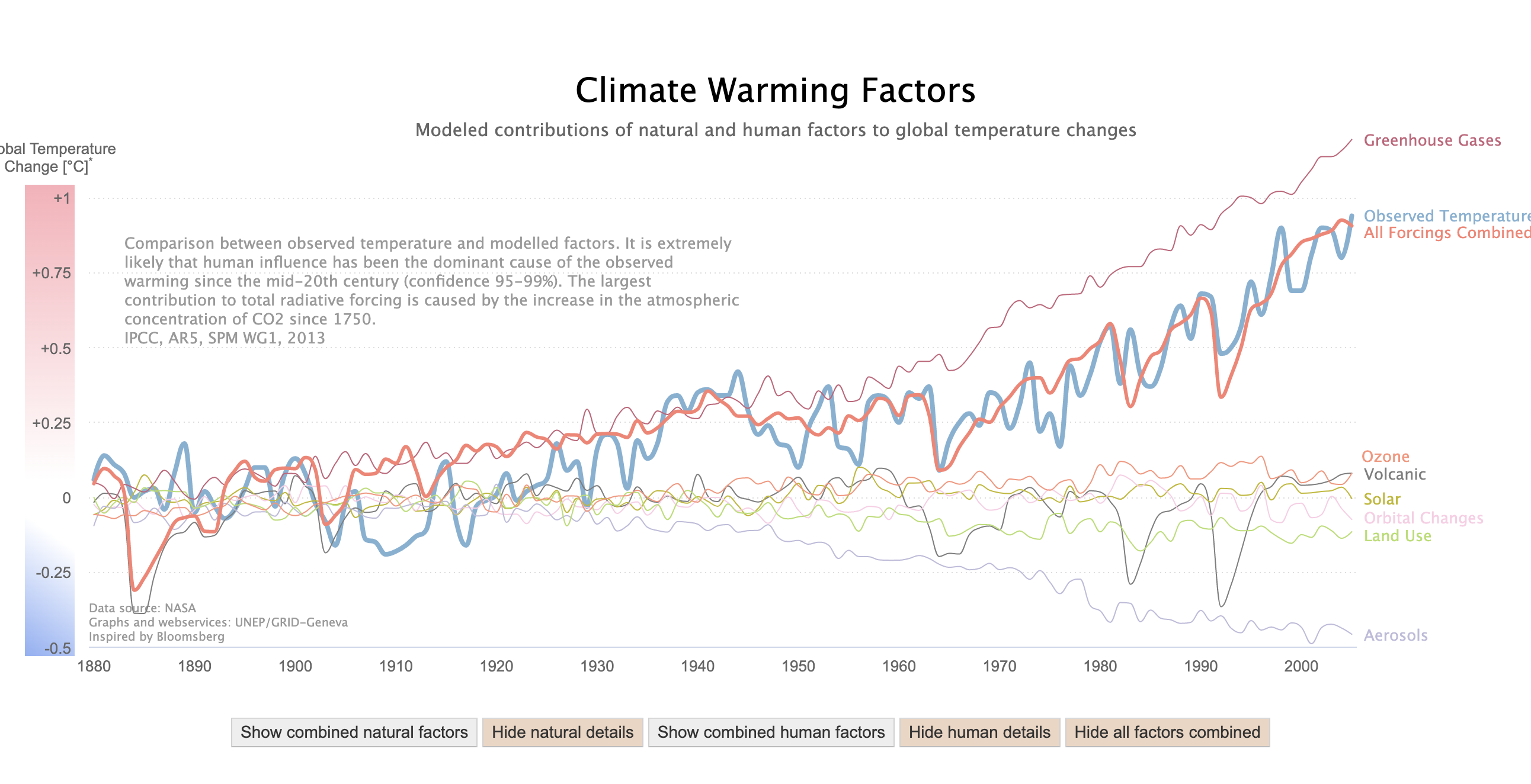Click the Hide all factors combined button

pos(1167,732)
